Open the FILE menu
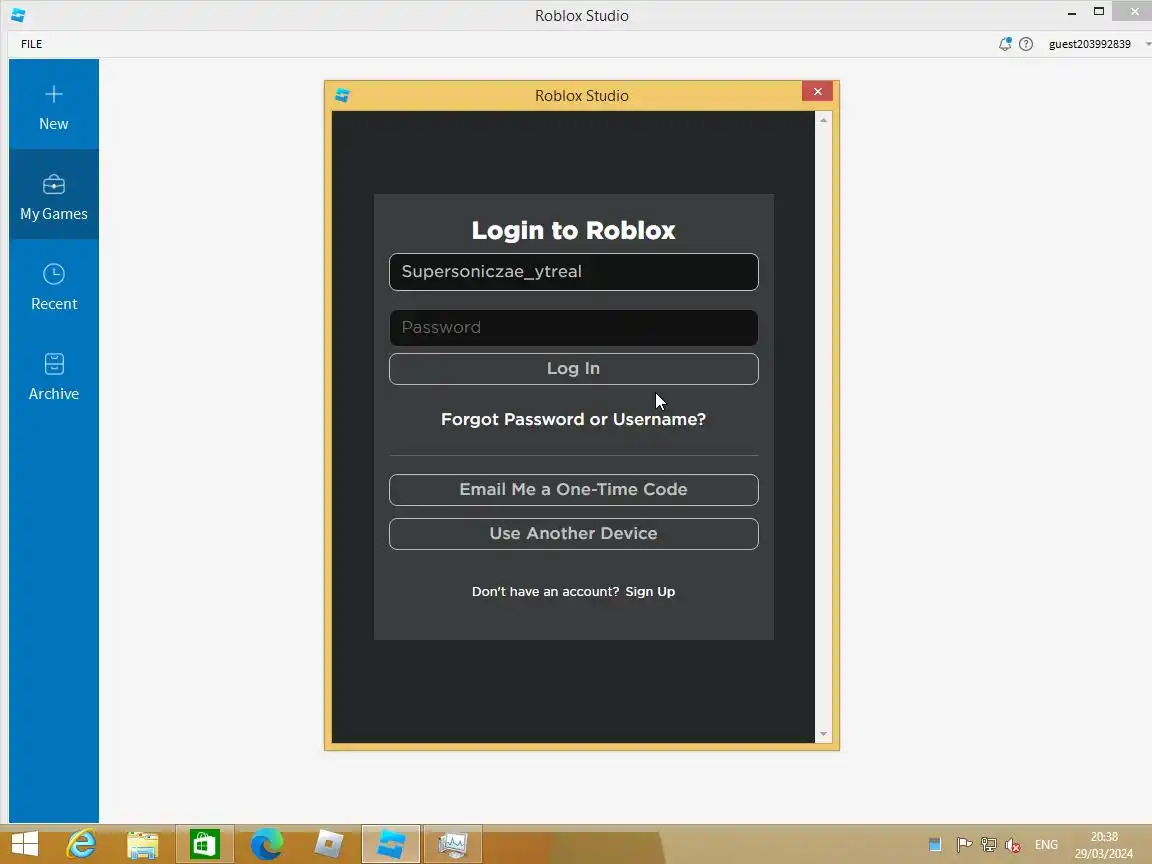 [x=32, y=44]
